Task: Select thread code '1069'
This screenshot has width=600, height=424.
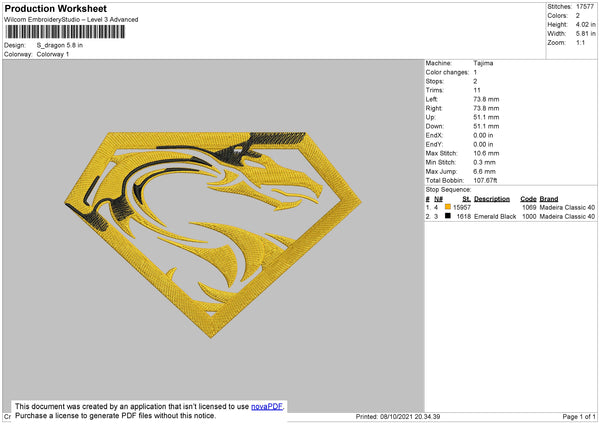Action: click(x=529, y=207)
